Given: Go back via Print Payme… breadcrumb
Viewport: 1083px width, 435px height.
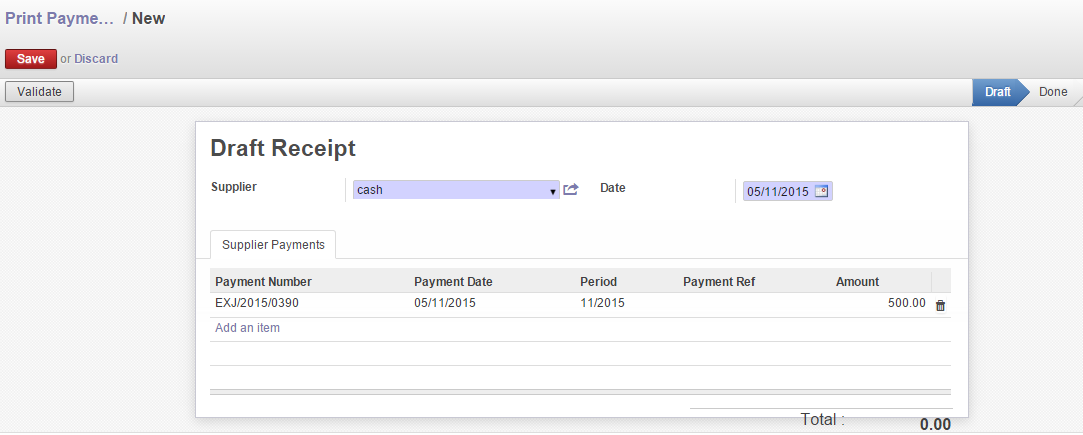Looking at the screenshot, I should pos(59,19).
